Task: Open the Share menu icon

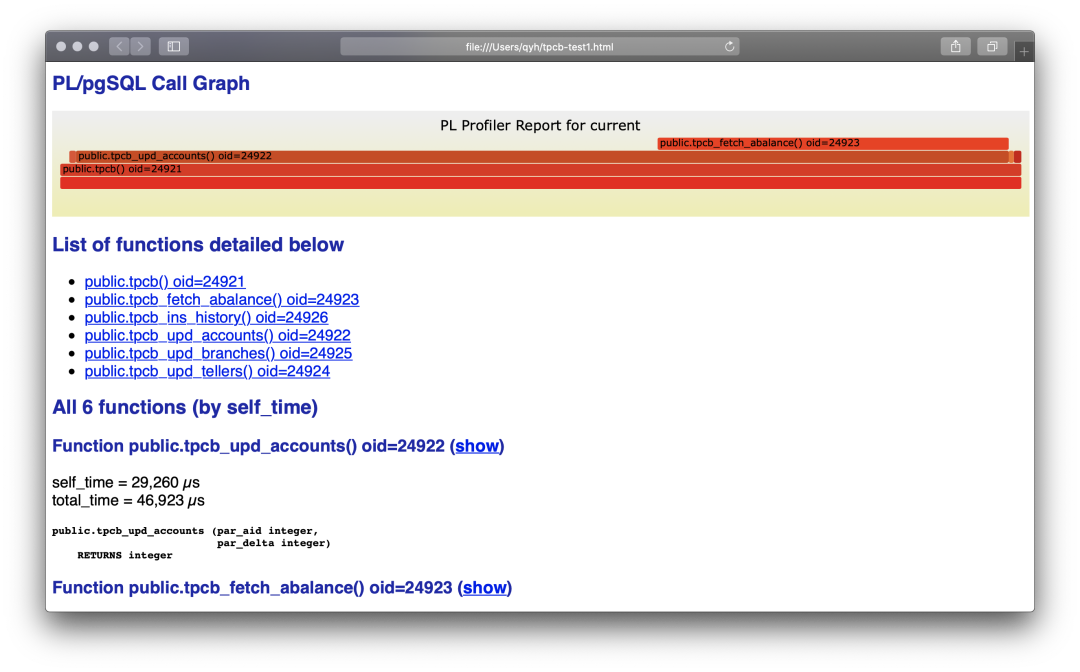Action: (x=955, y=46)
